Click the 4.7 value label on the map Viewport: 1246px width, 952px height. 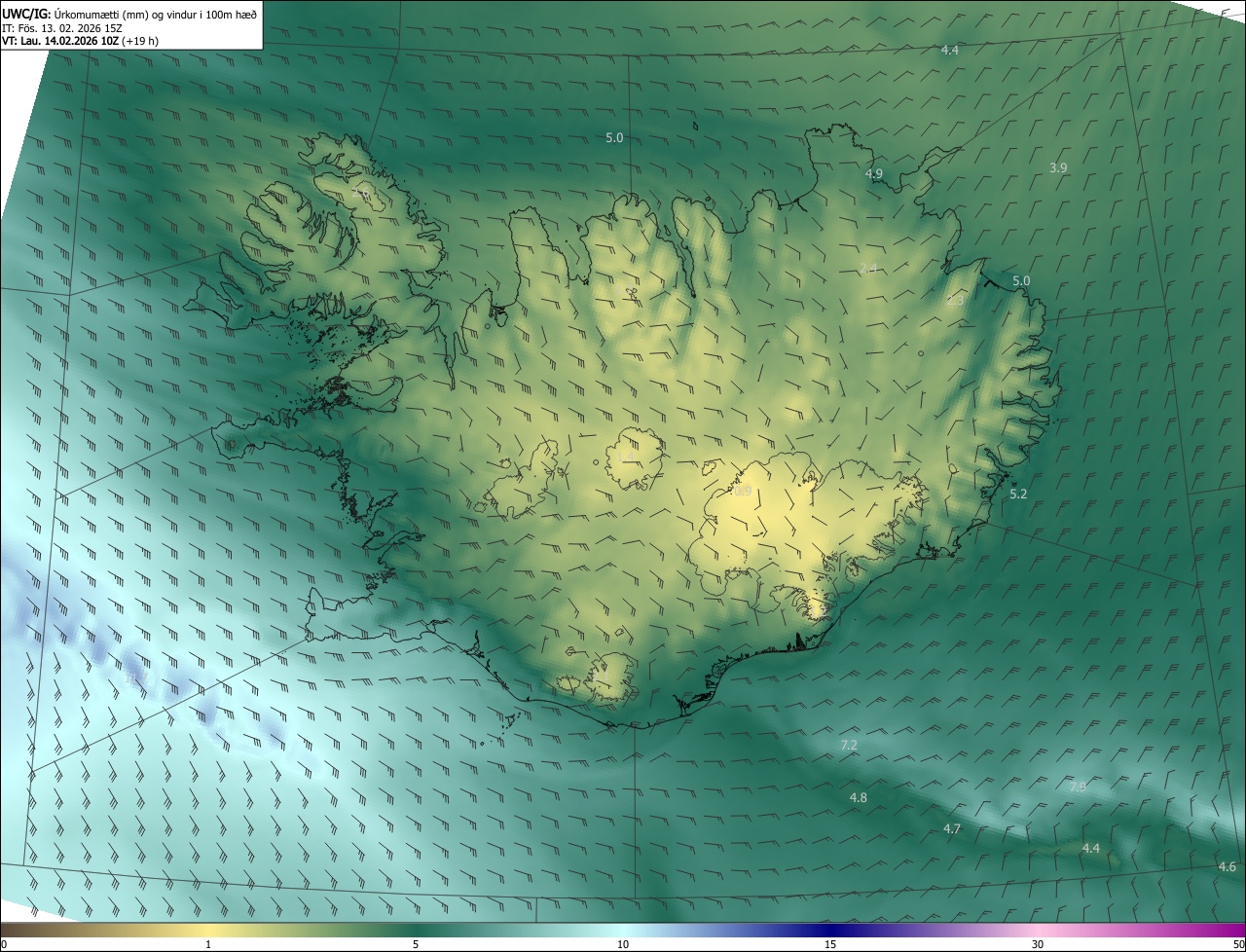952,828
